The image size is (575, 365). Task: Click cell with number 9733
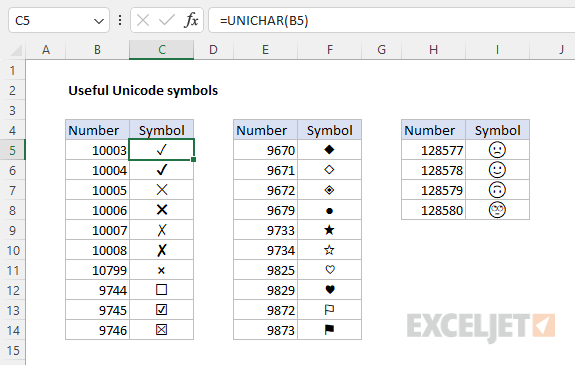[x=265, y=230]
